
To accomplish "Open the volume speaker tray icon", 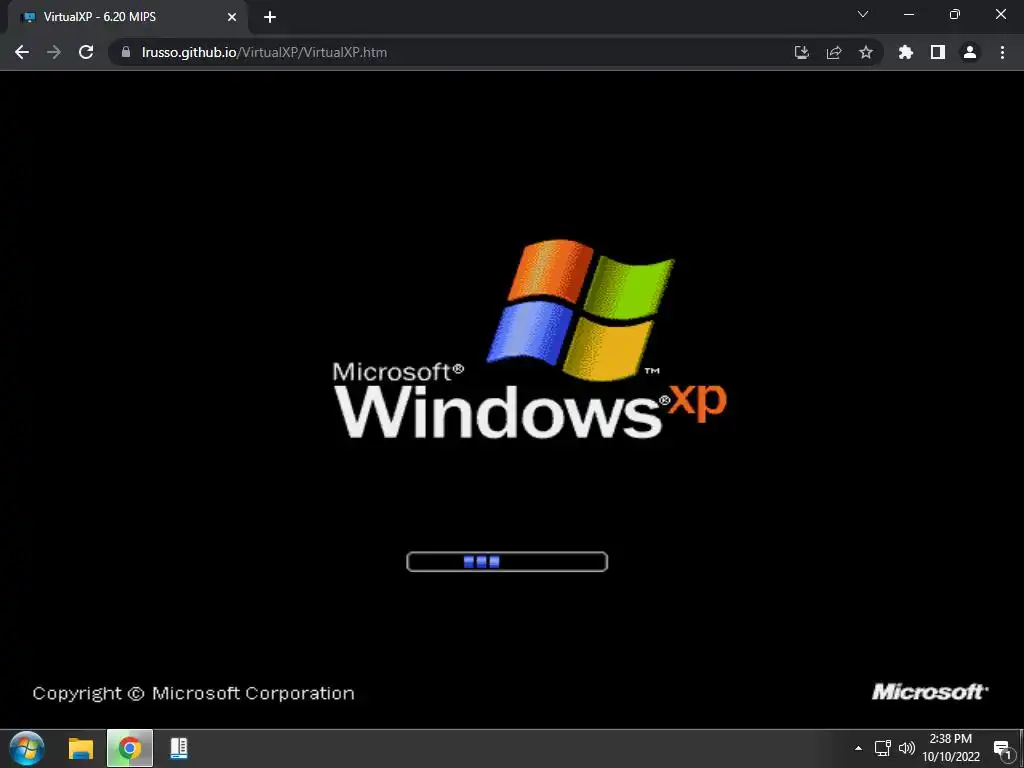I will coord(907,748).
